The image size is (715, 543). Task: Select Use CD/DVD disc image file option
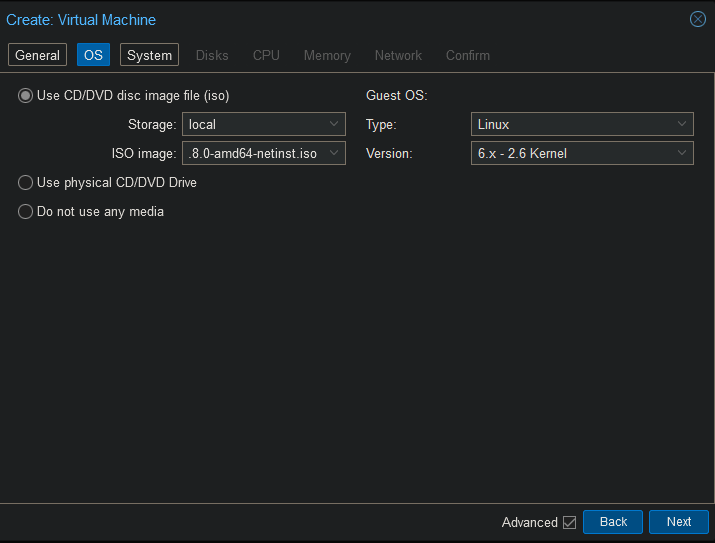click(x=26, y=96)
